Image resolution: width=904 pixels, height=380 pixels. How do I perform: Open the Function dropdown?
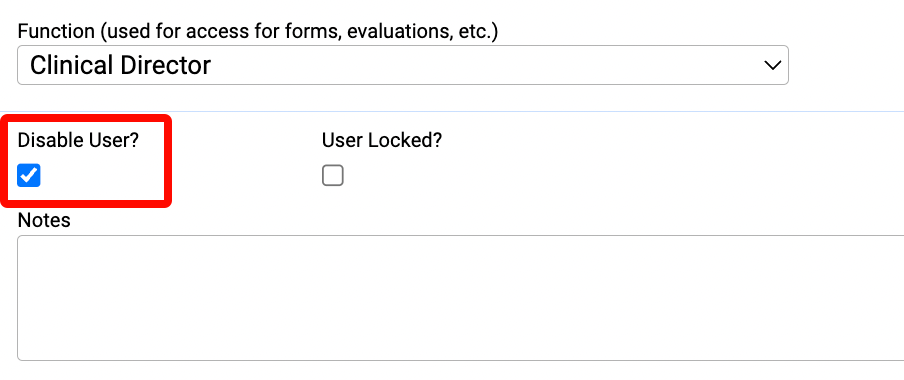pos(403,65)
